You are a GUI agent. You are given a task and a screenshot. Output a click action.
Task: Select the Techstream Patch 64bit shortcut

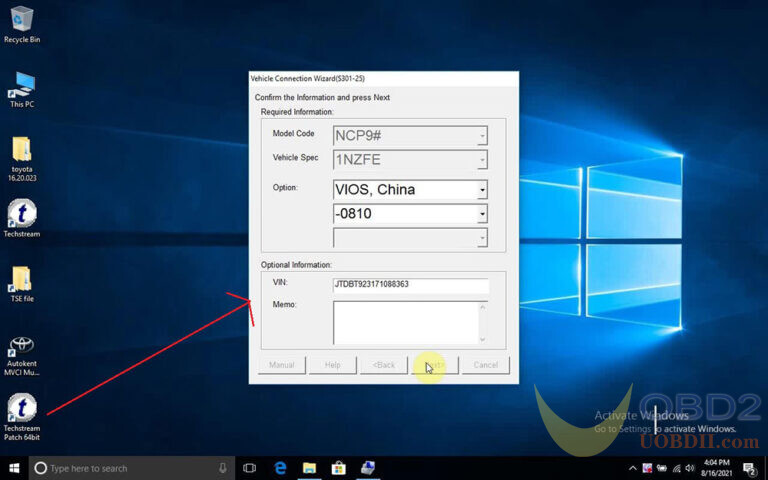click(x=22, y=417)
